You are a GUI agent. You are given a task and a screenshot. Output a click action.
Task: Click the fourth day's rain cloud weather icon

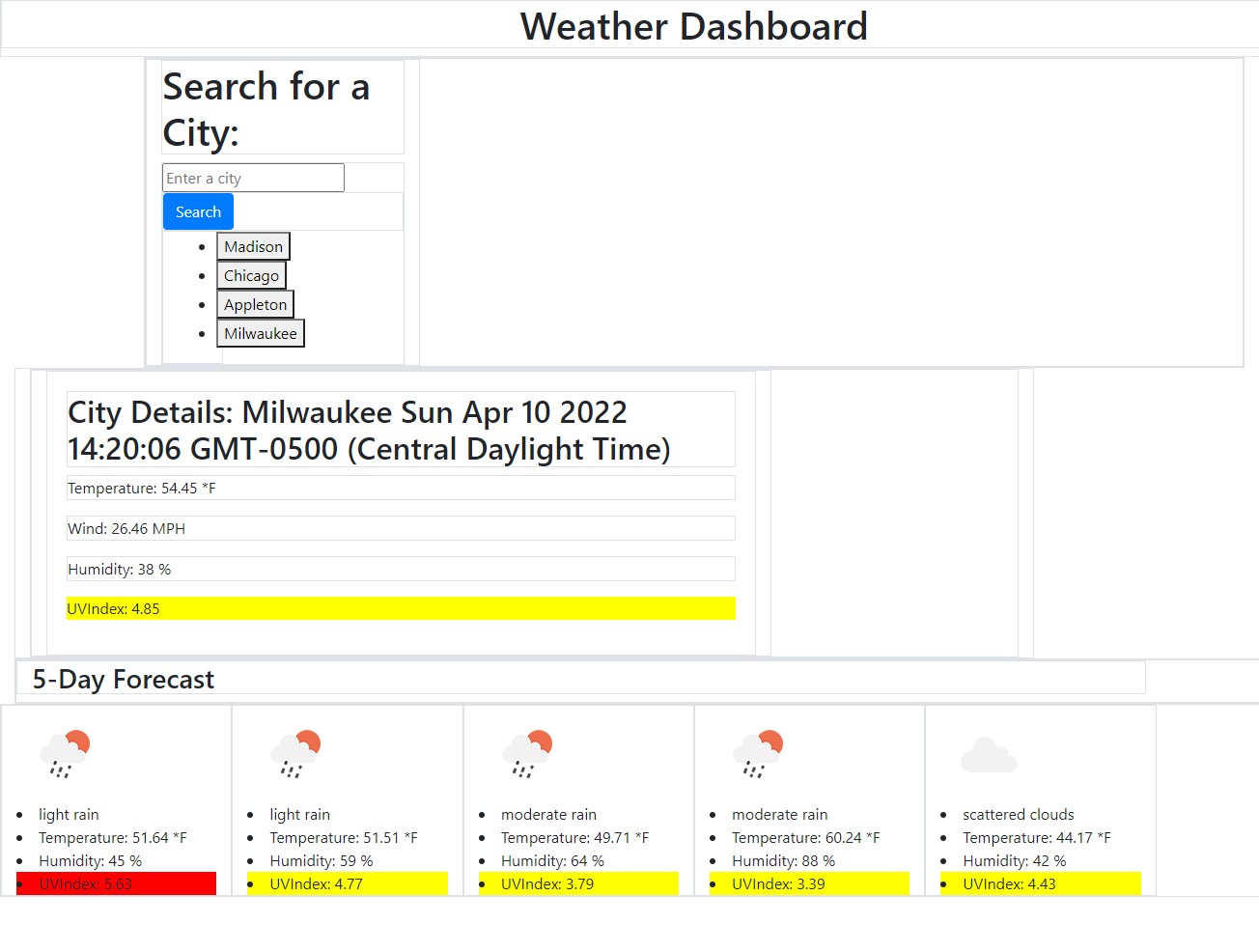click(x=757, y=751)
